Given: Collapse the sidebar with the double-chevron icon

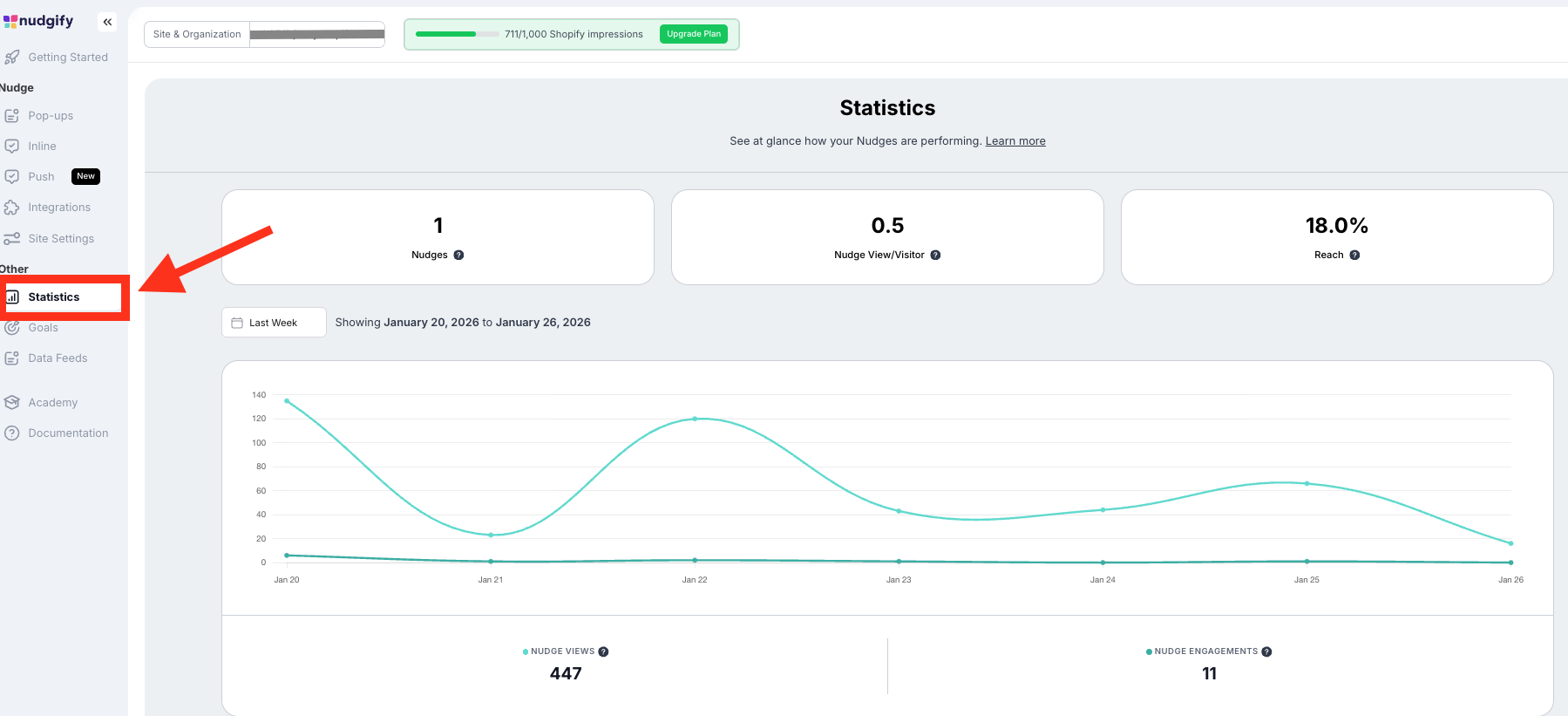Looking at the screenshot, I should [107, 22].
